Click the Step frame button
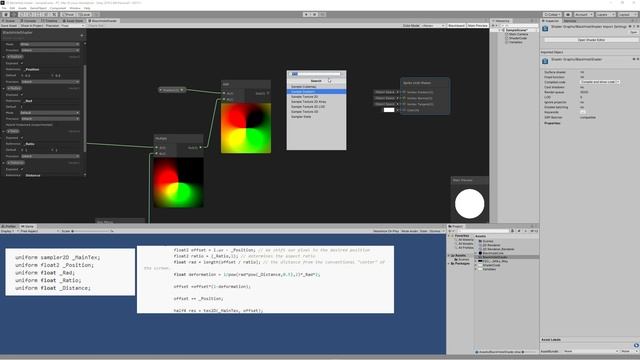 pos(322,14)
